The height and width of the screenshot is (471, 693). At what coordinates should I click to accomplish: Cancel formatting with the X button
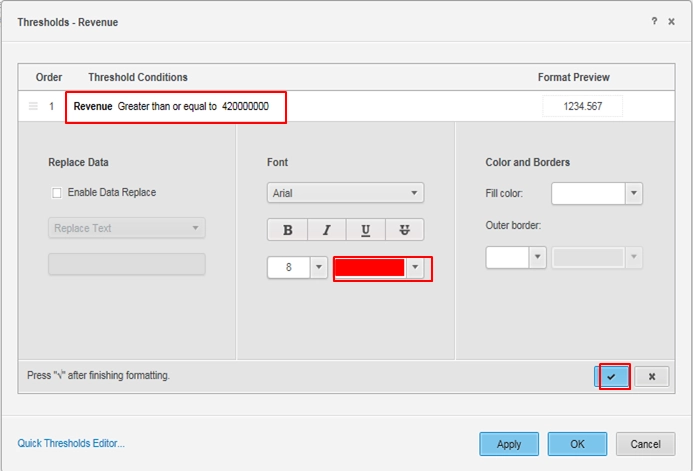(x=651, y=376)
